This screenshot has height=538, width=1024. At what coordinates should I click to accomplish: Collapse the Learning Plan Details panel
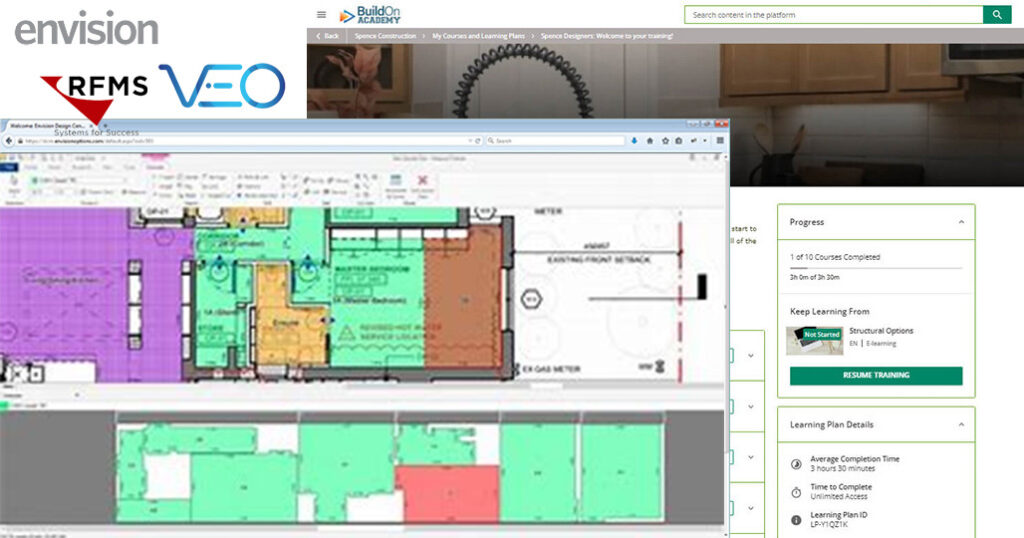[x=961, y=425]
